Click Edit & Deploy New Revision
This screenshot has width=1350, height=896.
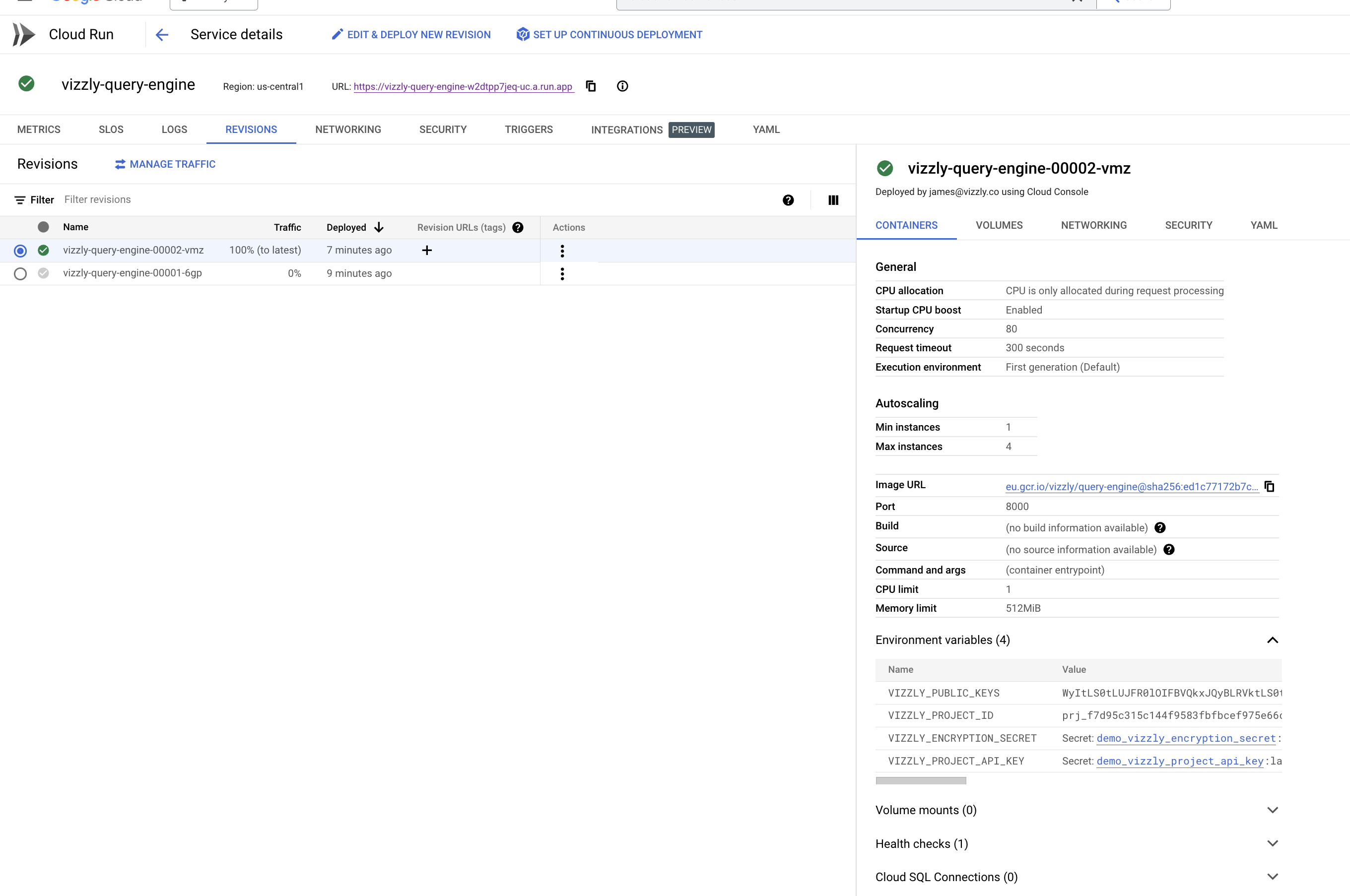[411, 35]
